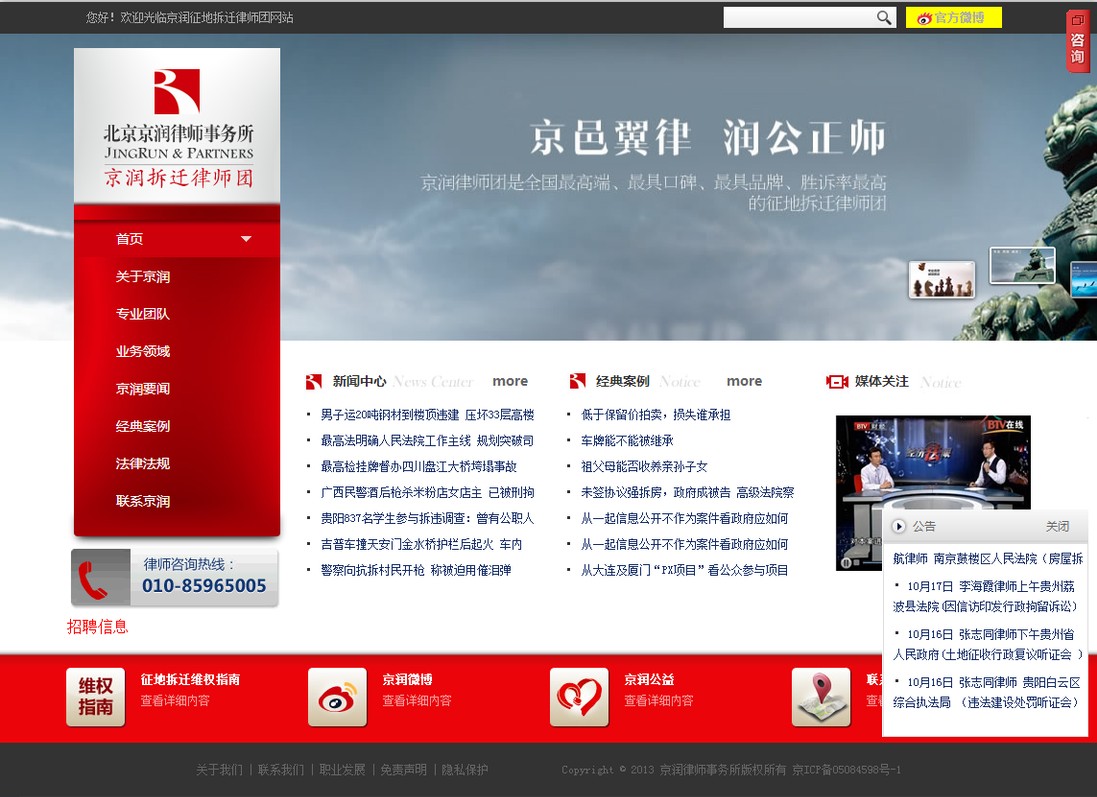Click the search magnifier icon
This screenshot has height=797, width=1097.
click(x=884, y=17)
